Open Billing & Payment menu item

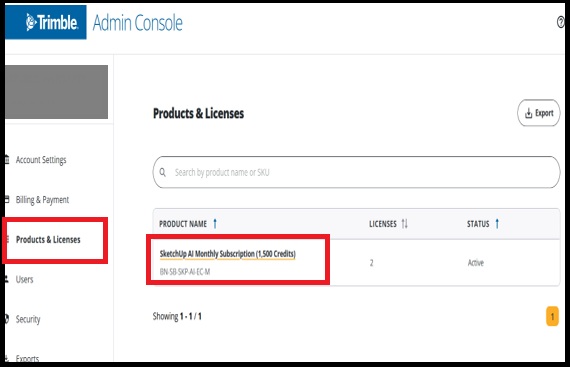pos(42,200)
